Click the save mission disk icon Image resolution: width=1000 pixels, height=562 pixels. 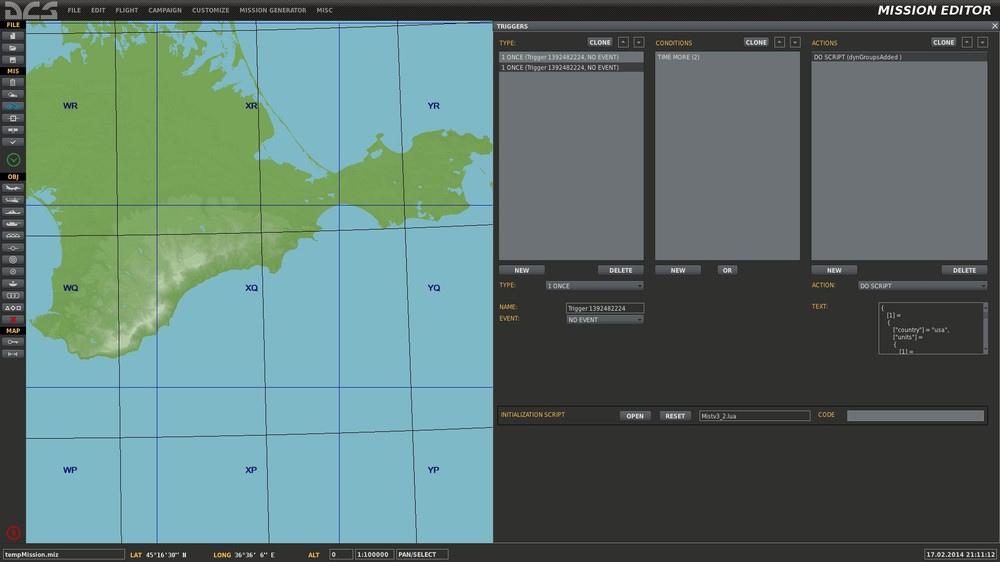coord(13,60)
